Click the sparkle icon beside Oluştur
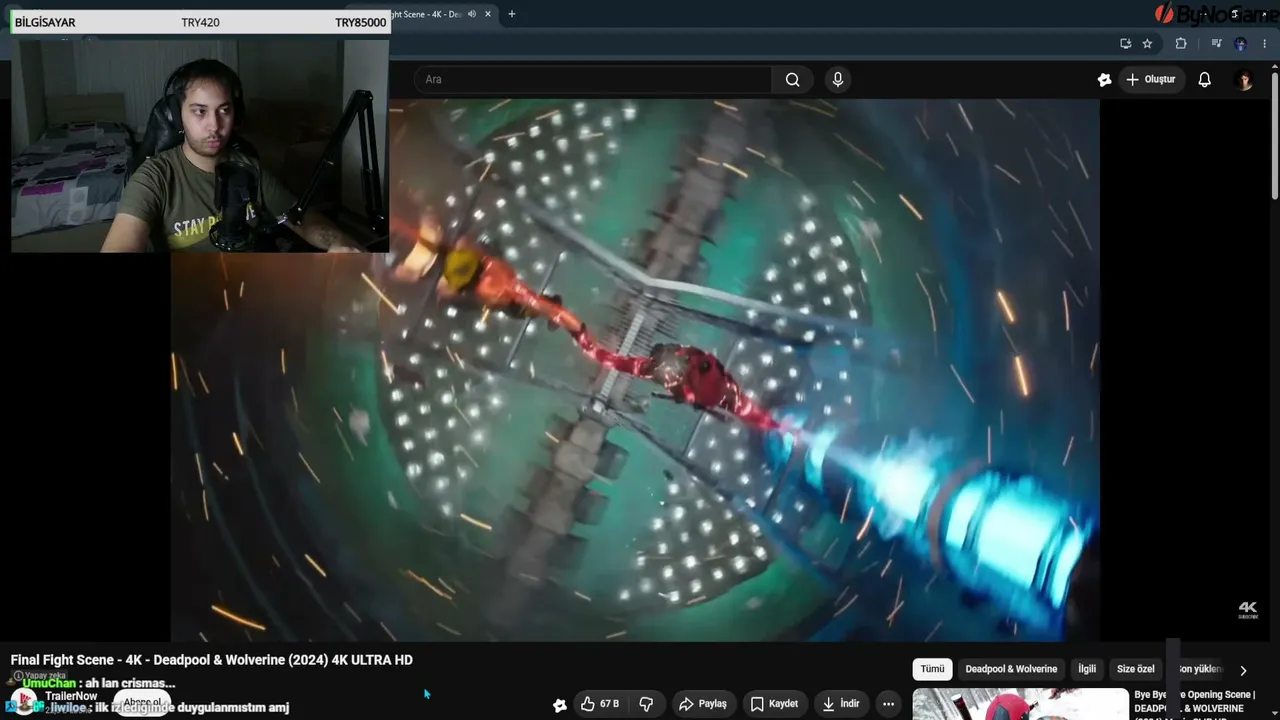This screenshot has width=1280, height=720. click(1105, 80)
